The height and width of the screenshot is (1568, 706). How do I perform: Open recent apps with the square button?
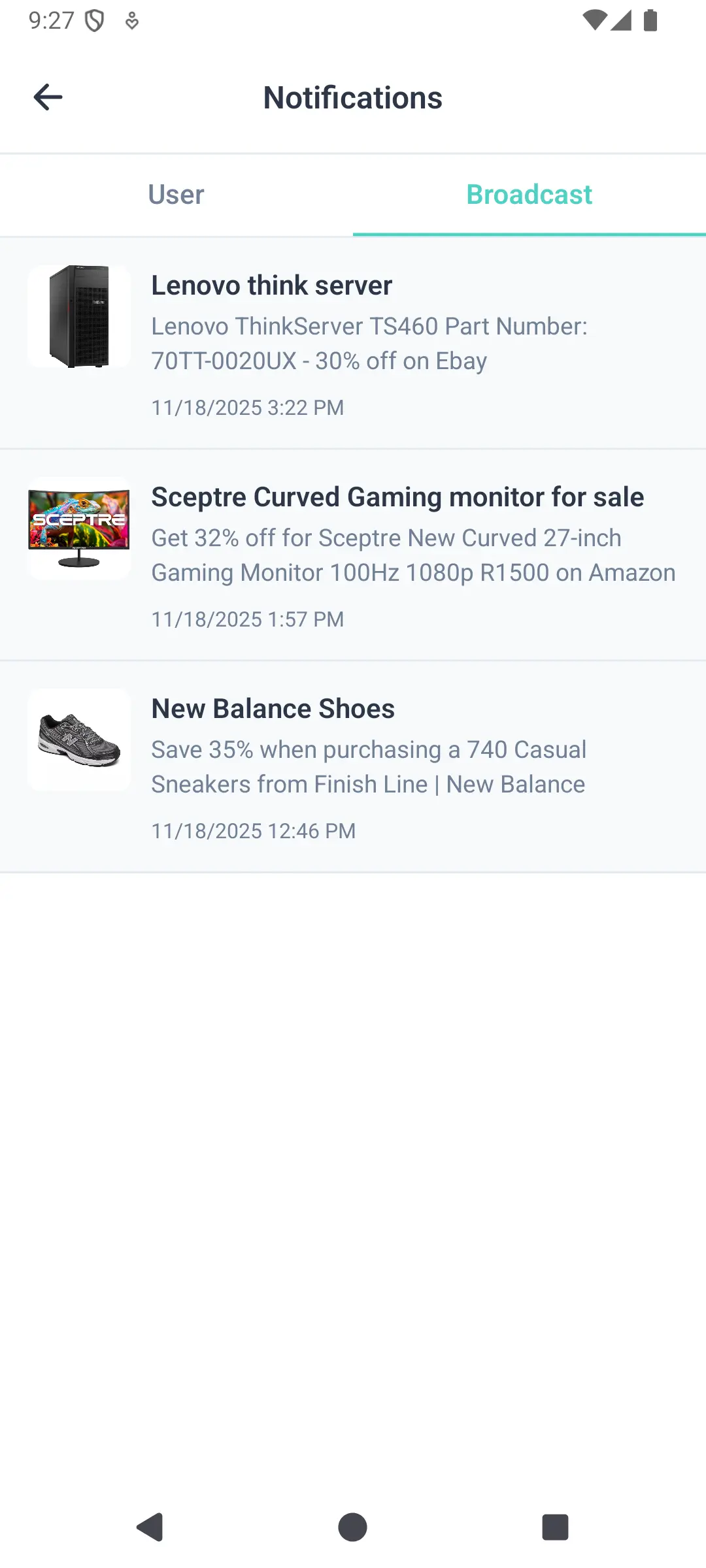(554, 1527)
